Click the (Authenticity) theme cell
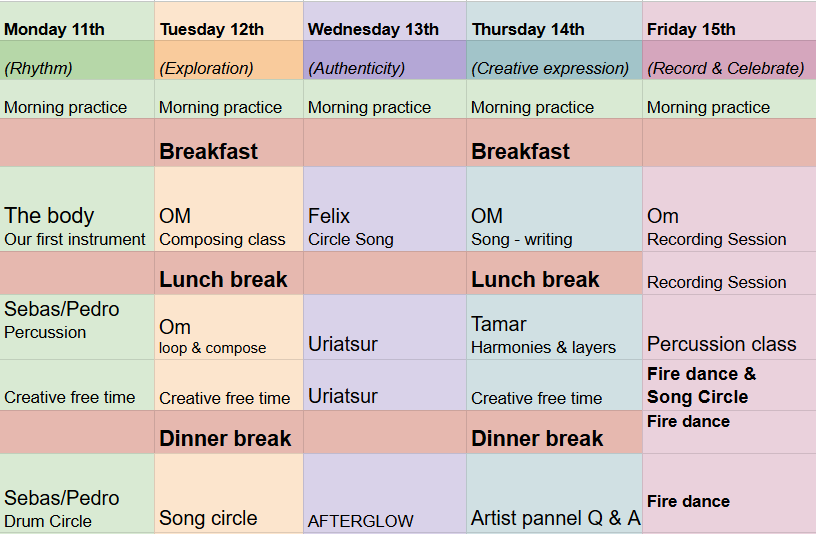This screenshot has height=534, width=816. (x=385, y=60)
